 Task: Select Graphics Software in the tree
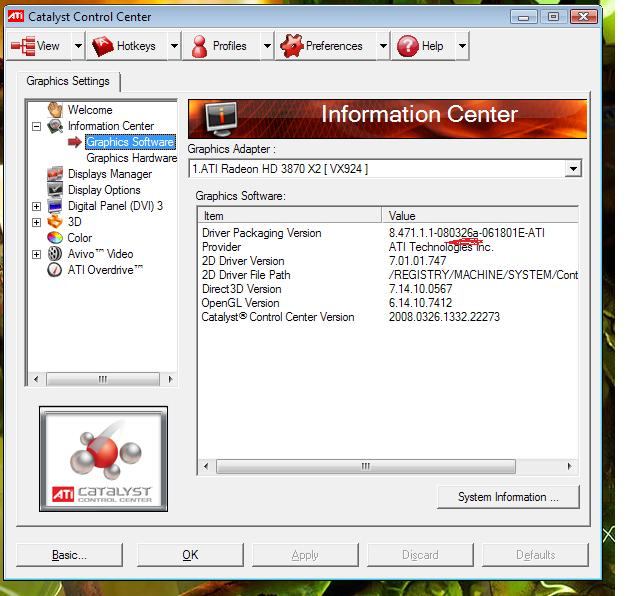tap(130, 142)
